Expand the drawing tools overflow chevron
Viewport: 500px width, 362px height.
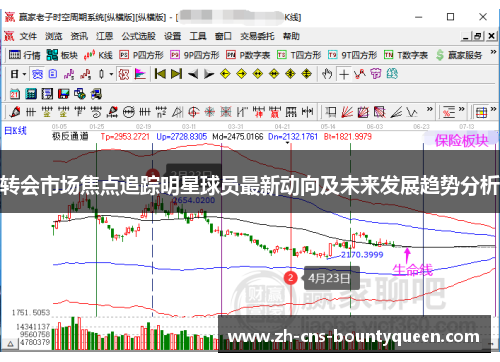pos(430,109)
